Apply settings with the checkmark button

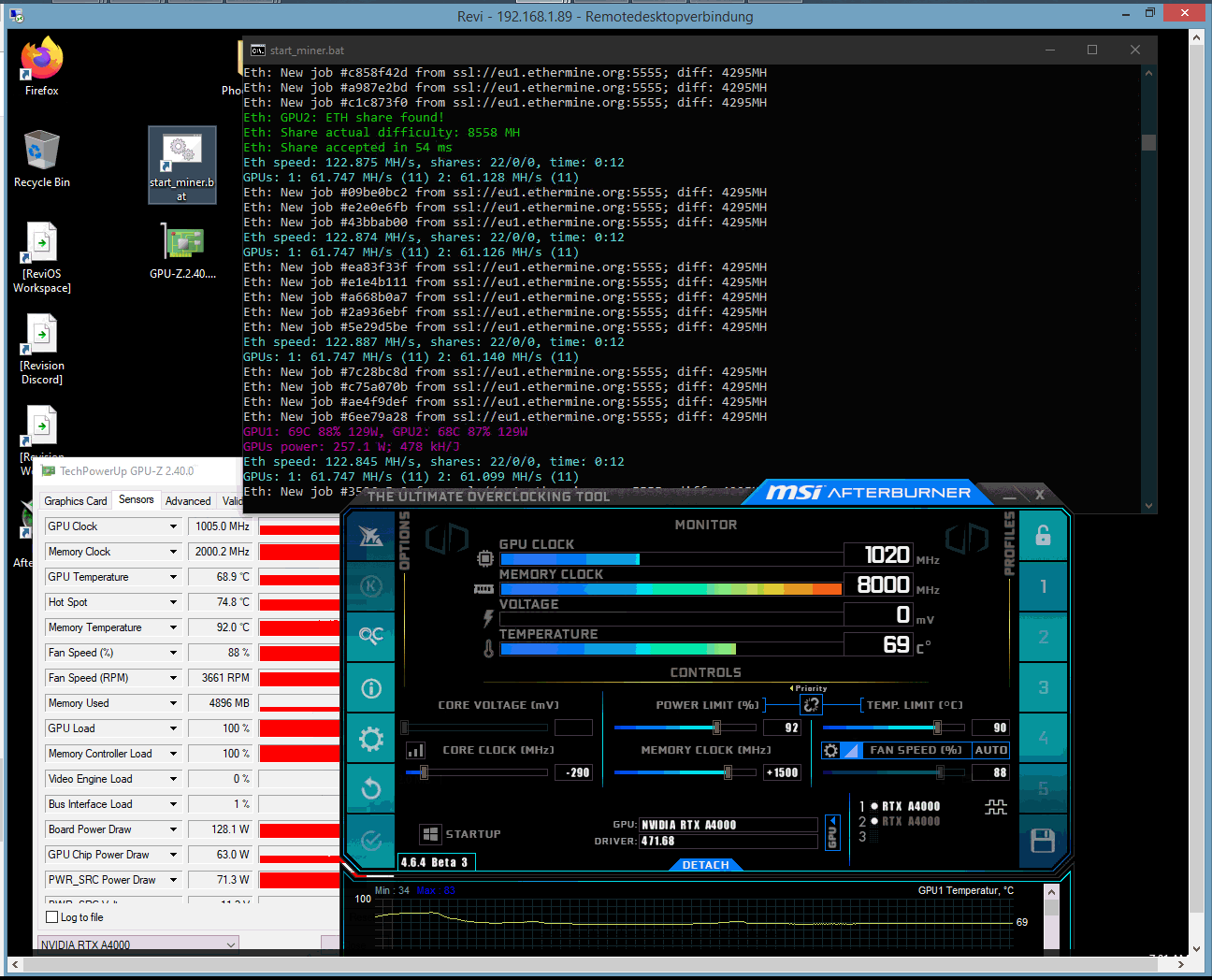371,840
